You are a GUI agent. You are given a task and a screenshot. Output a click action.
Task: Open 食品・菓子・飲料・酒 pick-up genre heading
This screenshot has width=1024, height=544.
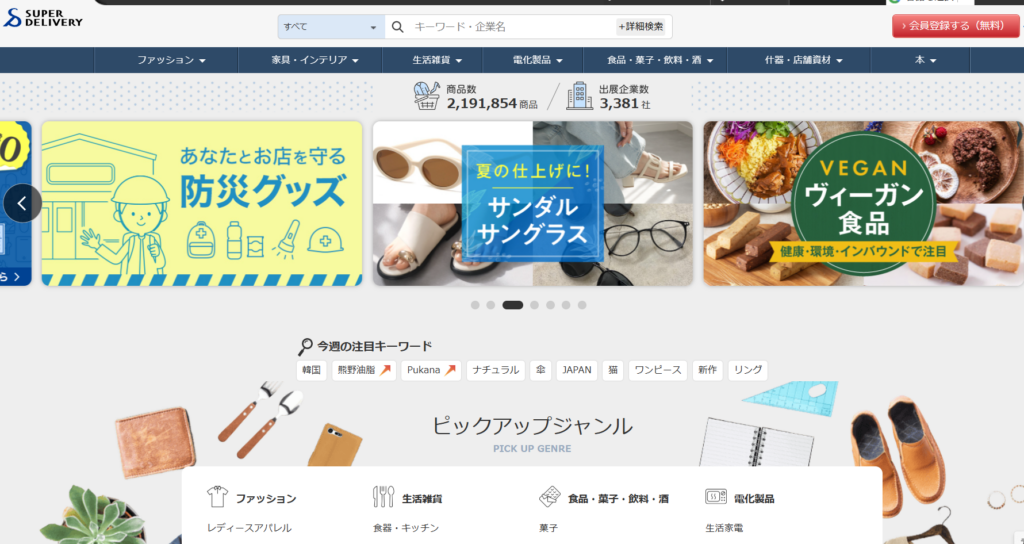point(618,499)
